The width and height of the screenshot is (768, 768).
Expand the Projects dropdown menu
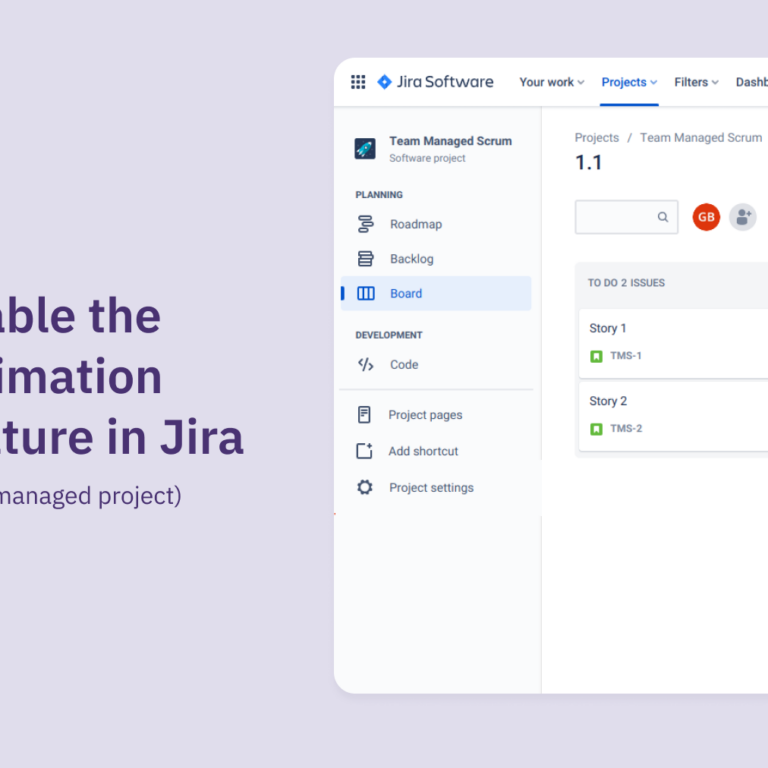pyautogui.click(x=629, y=82)
